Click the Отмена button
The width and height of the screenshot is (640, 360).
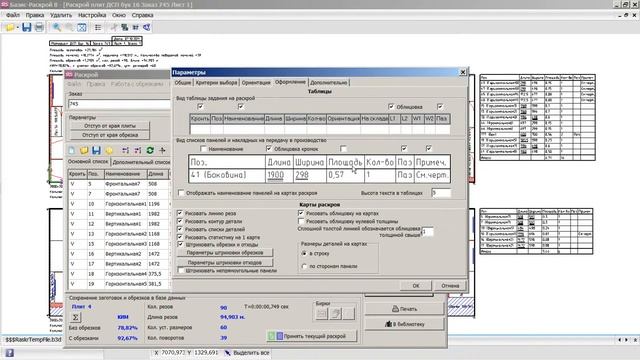(x=450, y=286)
